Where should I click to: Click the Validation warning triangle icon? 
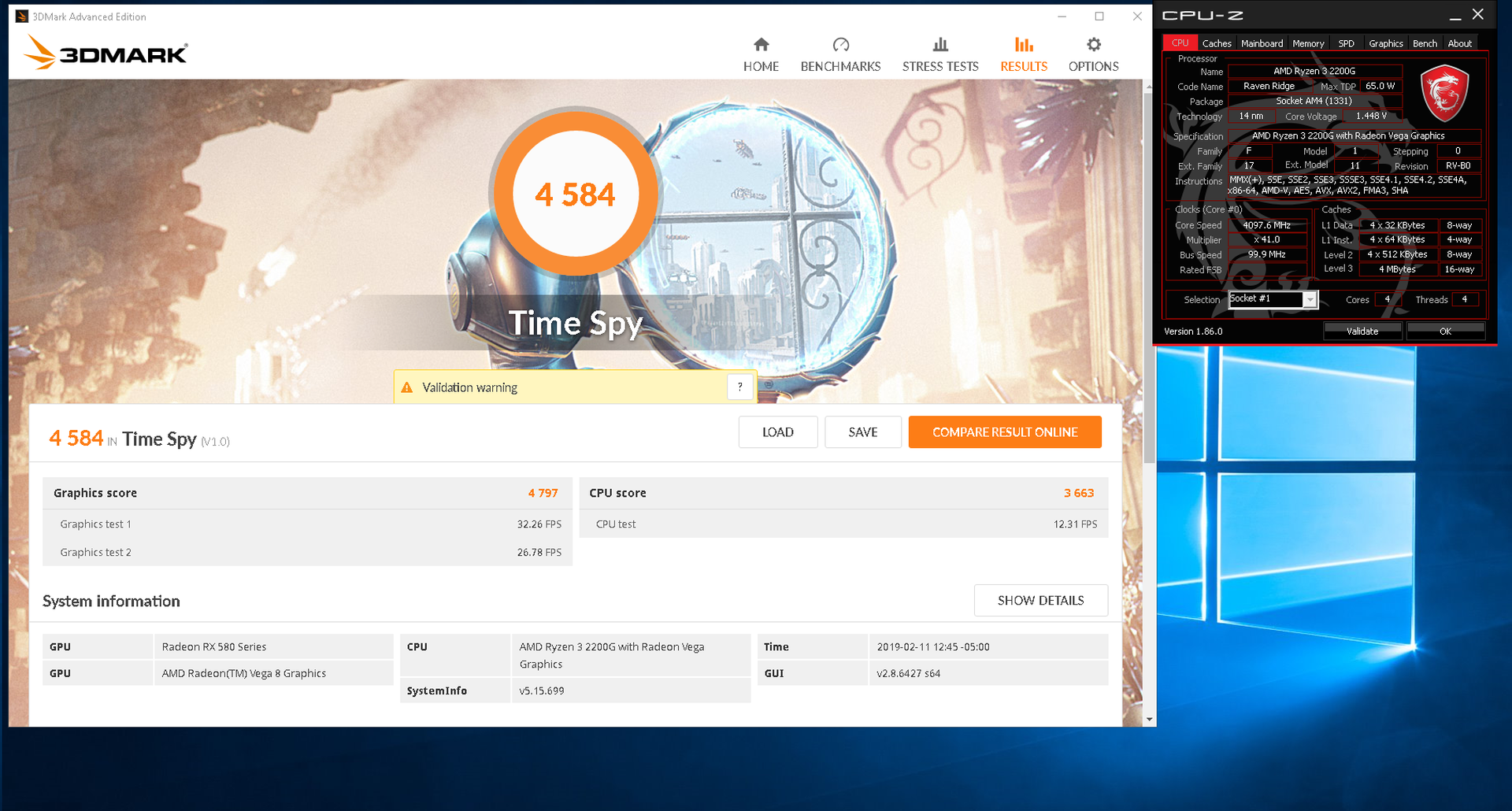pos(407,387)
